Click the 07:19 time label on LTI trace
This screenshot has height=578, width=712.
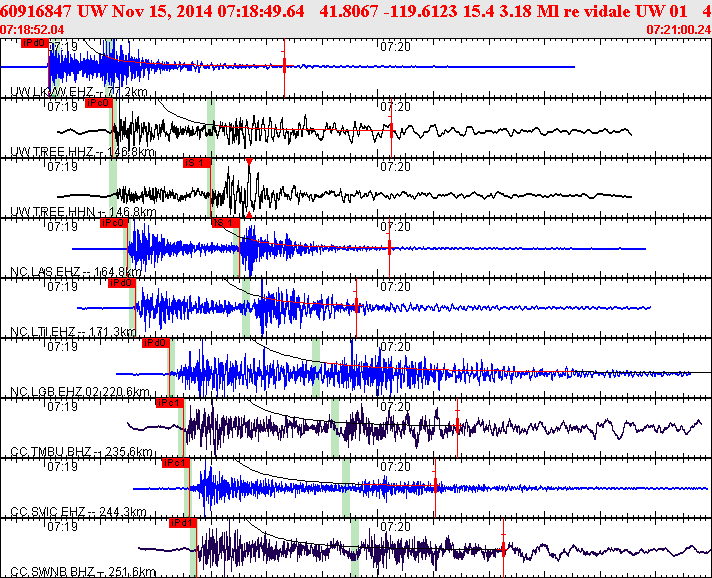[63, 286]
